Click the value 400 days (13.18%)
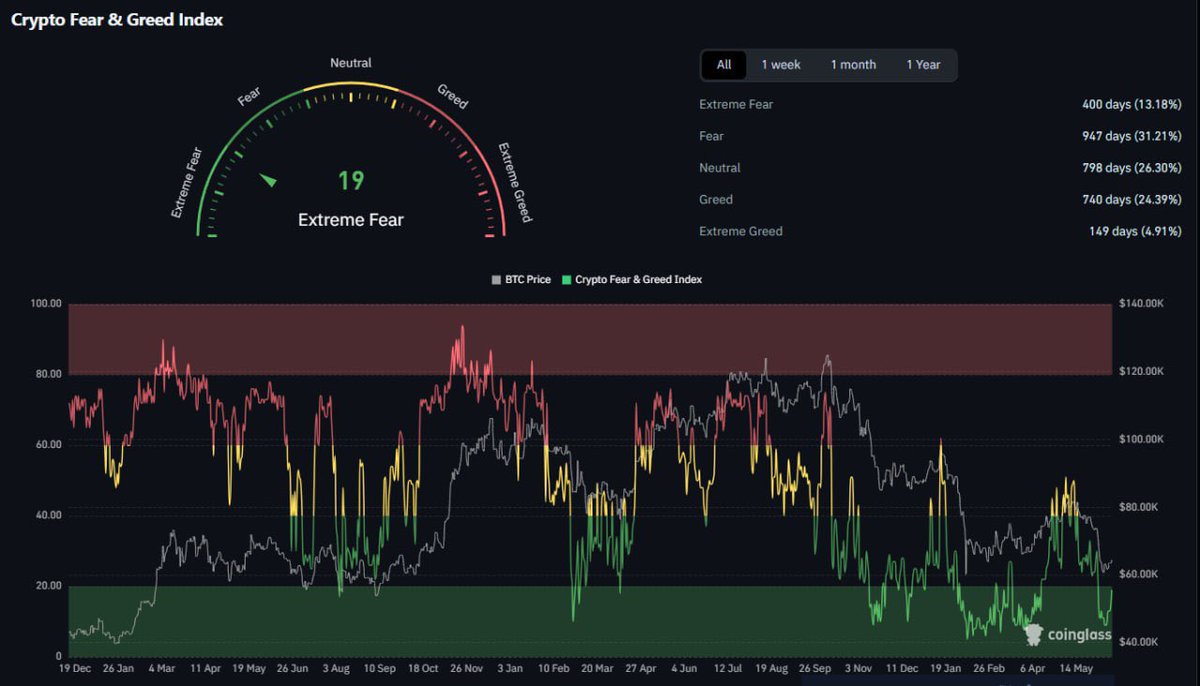The height and width of the screenshot is (686, 1200). (1131, 104)
